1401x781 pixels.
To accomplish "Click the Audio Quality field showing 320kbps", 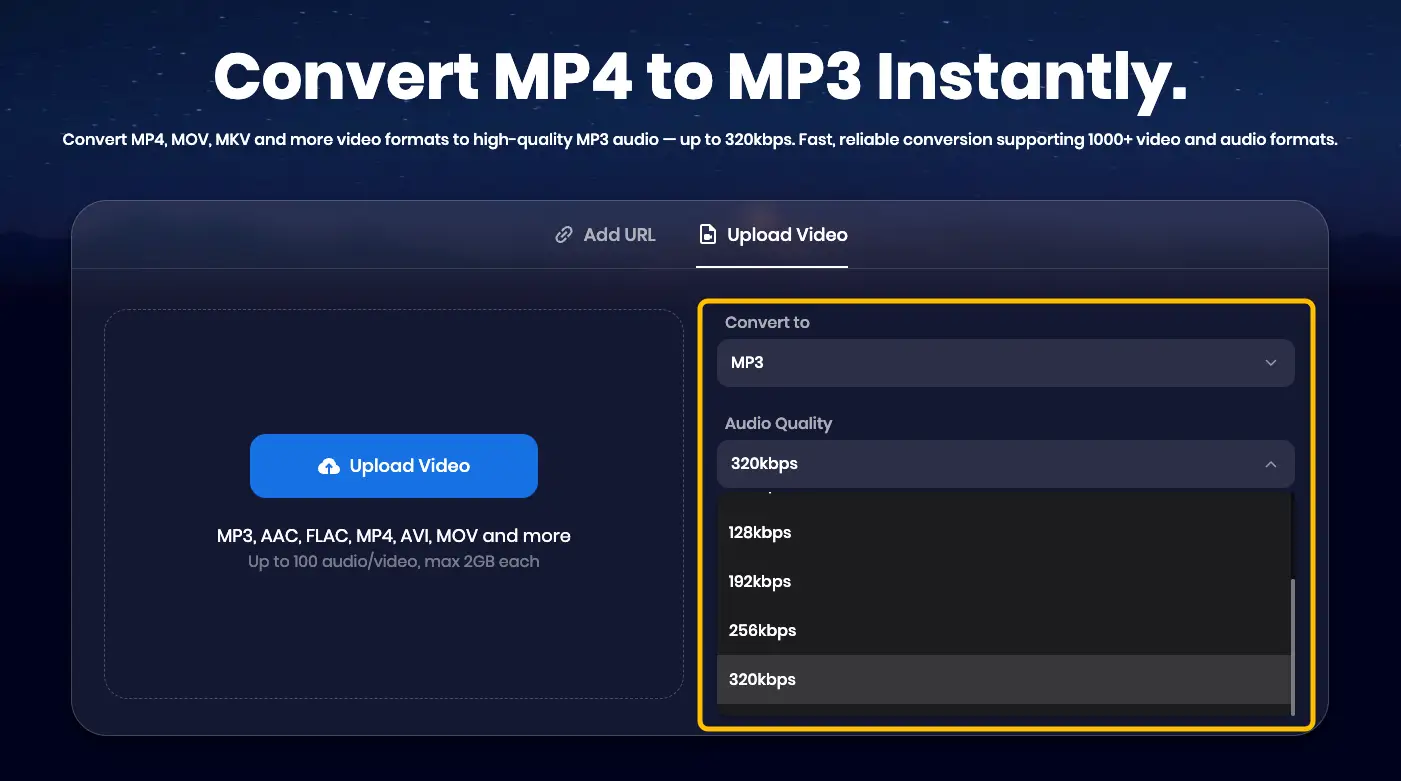I will tap(1005, 464).
